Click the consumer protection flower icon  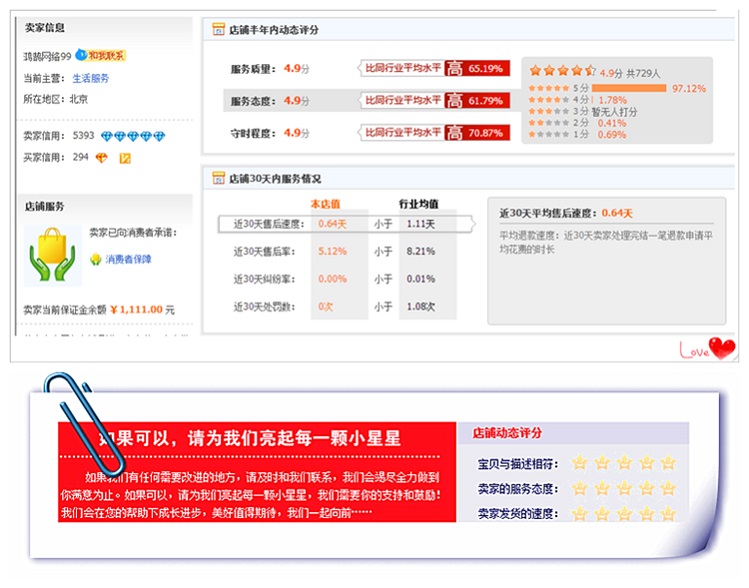96,259
